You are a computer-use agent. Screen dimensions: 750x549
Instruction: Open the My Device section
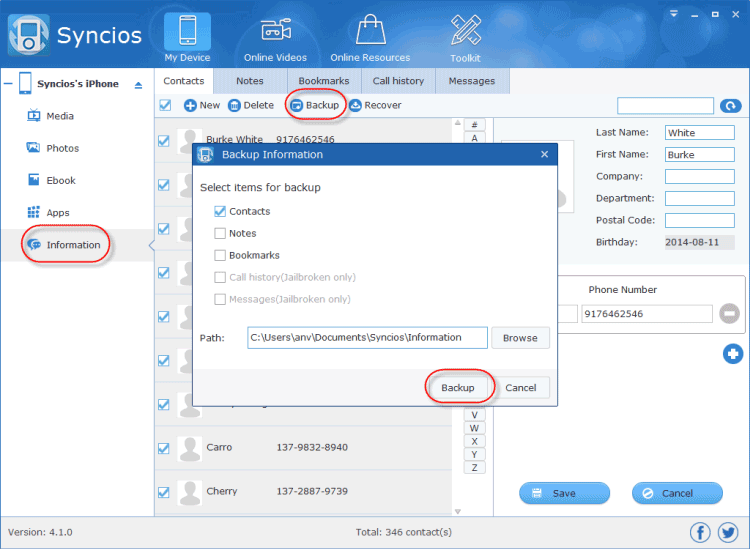click(187, 38)
